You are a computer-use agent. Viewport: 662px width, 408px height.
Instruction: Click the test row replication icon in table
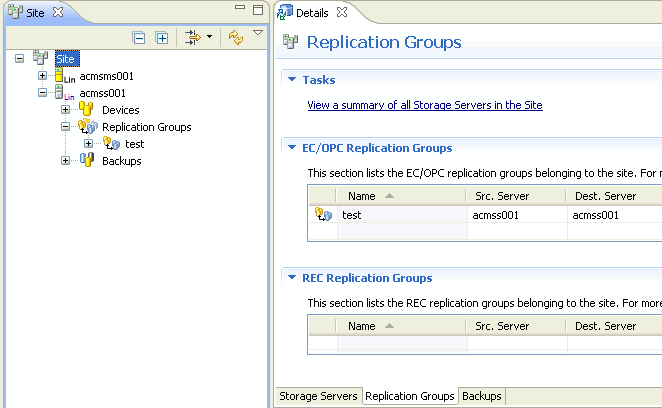(323, 215)
